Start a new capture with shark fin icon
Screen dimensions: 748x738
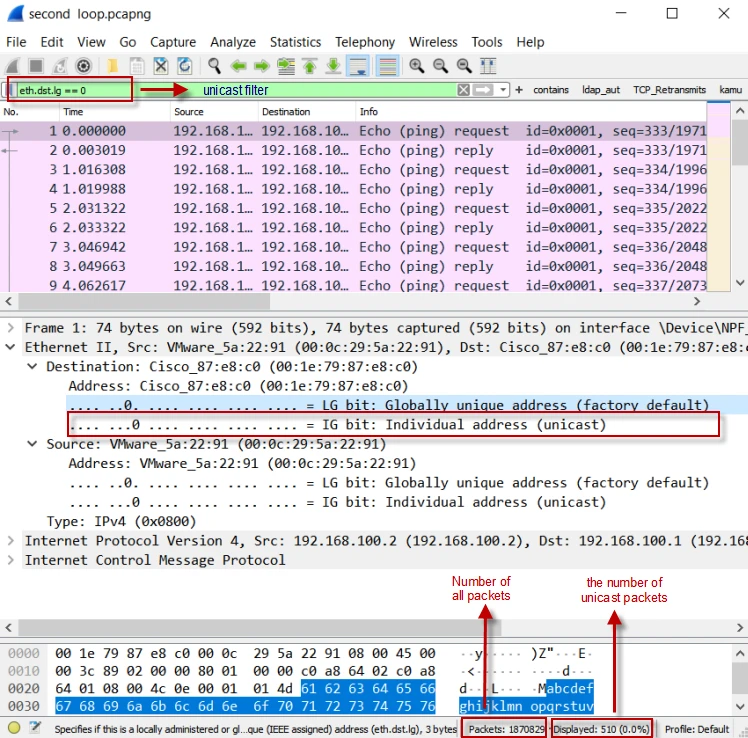[x=12, y=66]
